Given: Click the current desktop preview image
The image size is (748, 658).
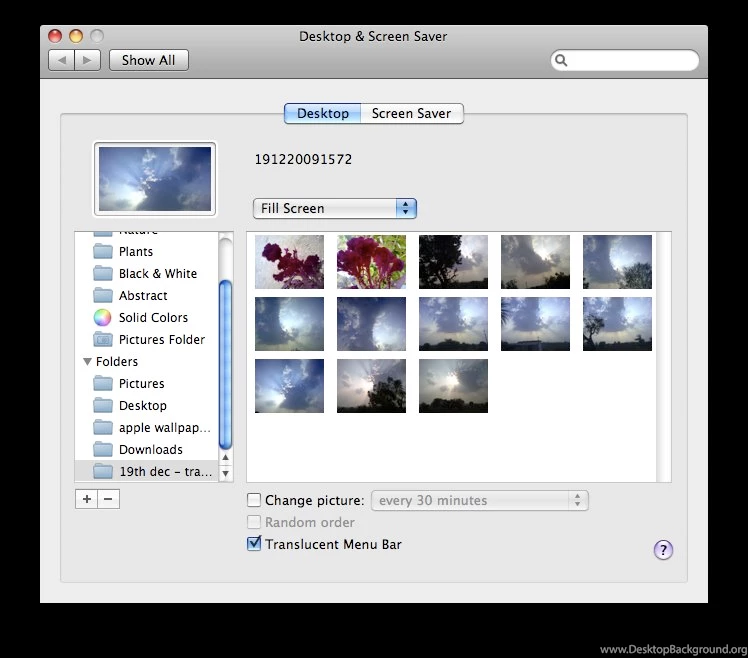Looking at the screenshot, I should 155,179.
